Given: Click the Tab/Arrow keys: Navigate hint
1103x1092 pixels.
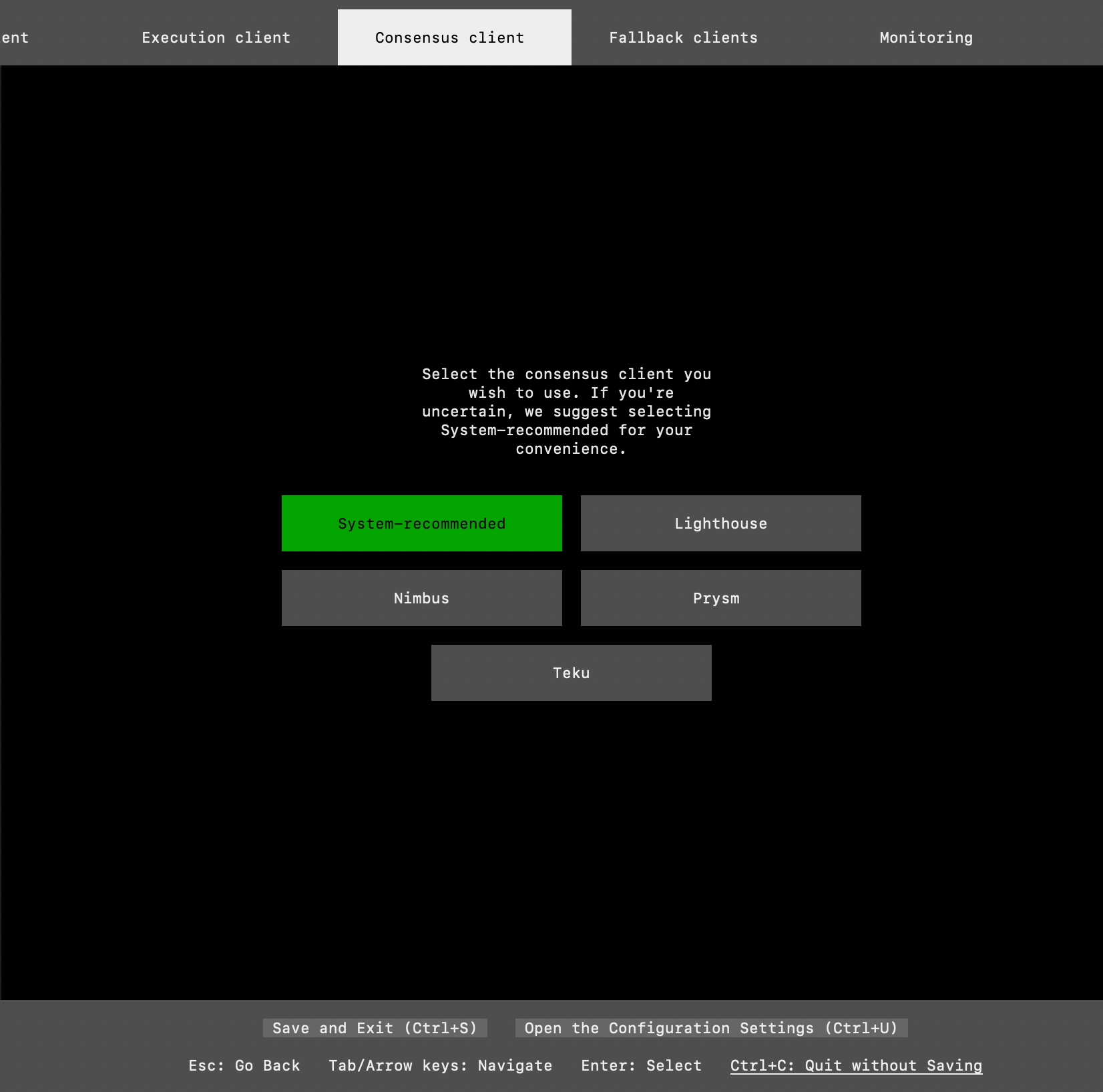Looking at the screenshot, I should (x=440, y=1065).
